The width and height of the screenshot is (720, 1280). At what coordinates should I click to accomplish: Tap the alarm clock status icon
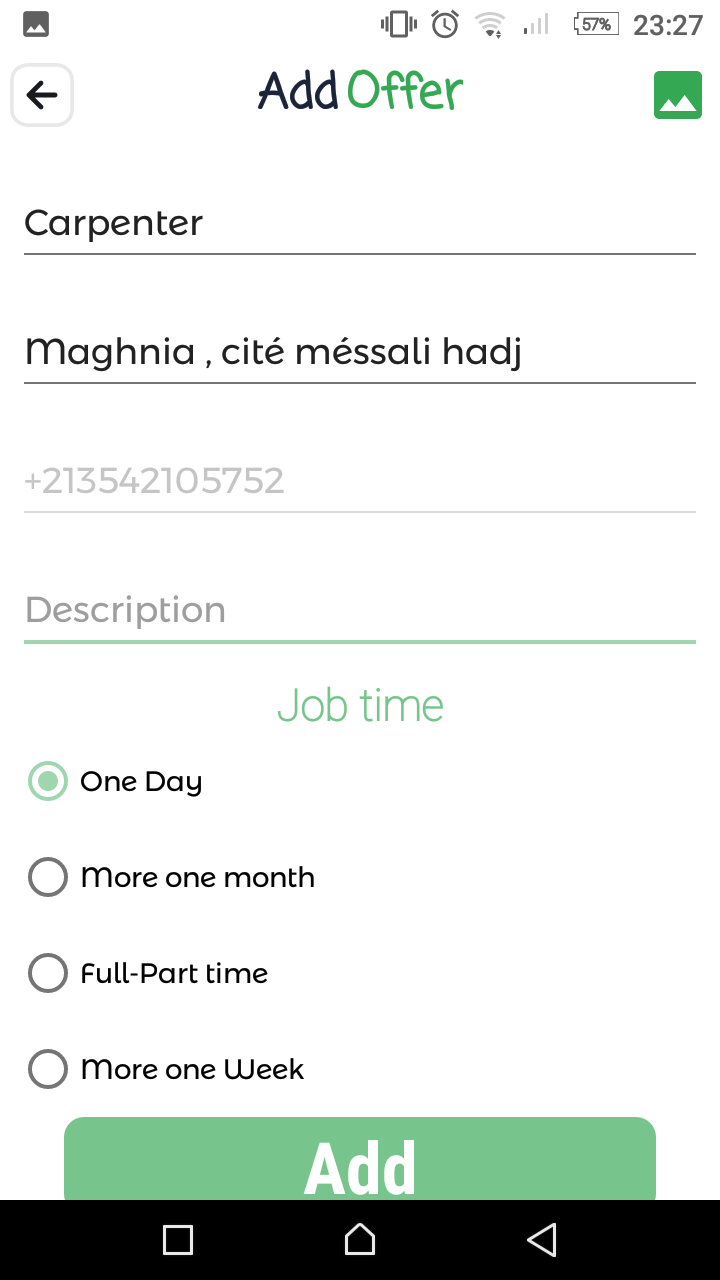[445, 25]
